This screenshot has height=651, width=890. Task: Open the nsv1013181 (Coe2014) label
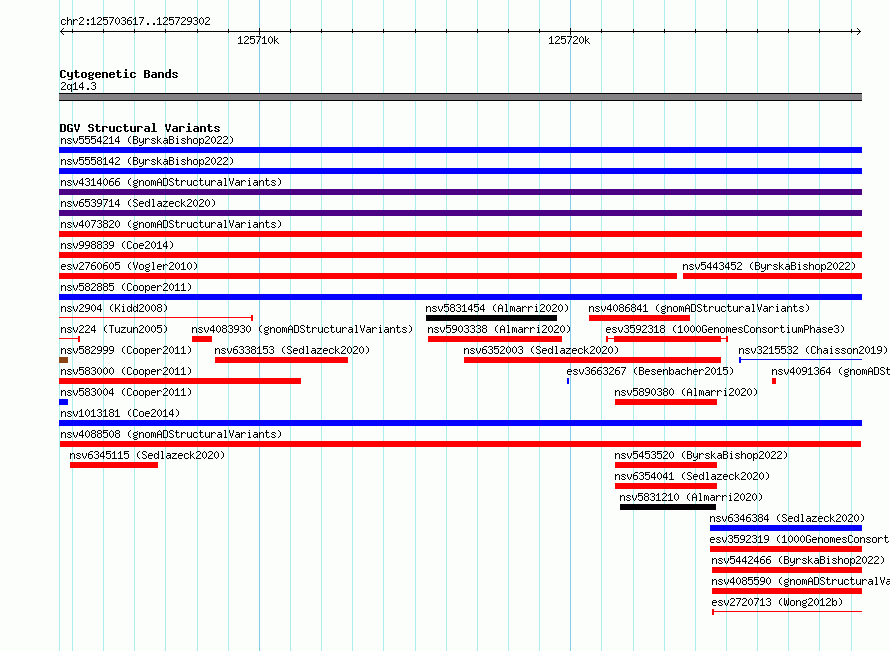tap(120, 413)
